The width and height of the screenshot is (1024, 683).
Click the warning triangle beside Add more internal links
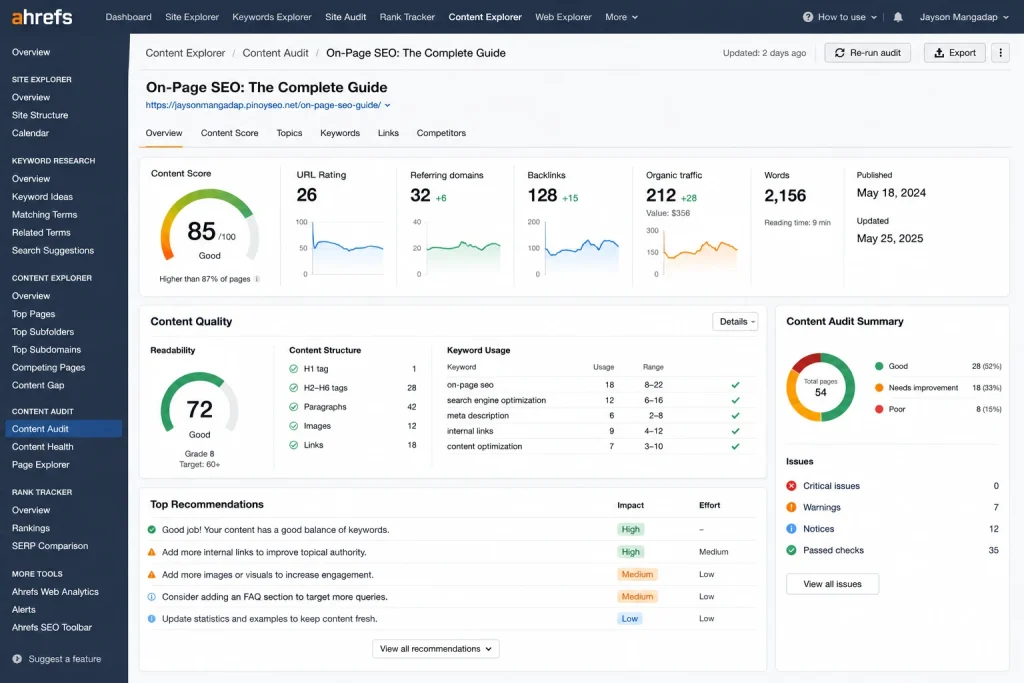[152, 552]
